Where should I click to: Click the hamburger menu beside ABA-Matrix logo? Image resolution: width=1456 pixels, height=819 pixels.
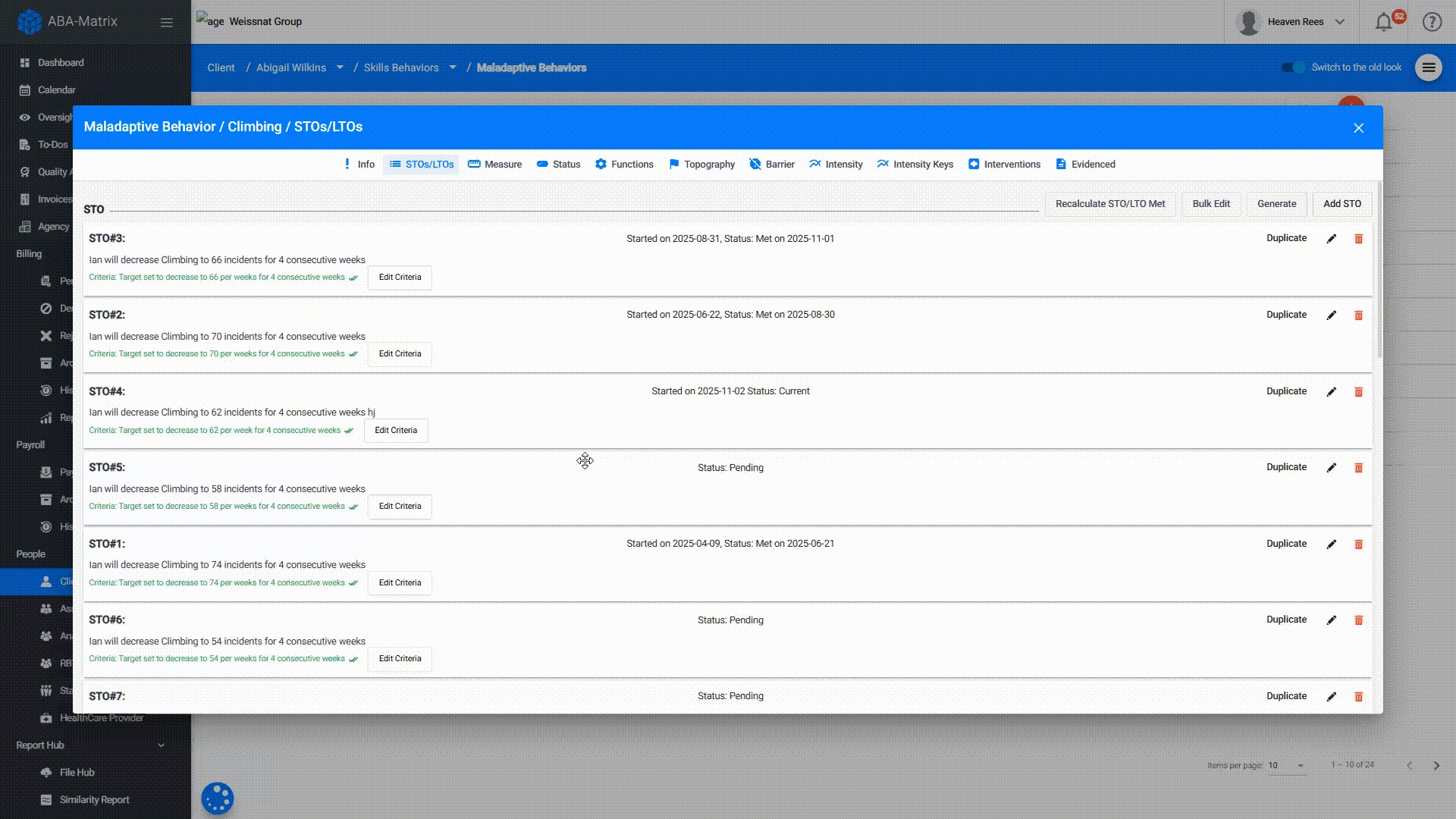click(167, 22)
